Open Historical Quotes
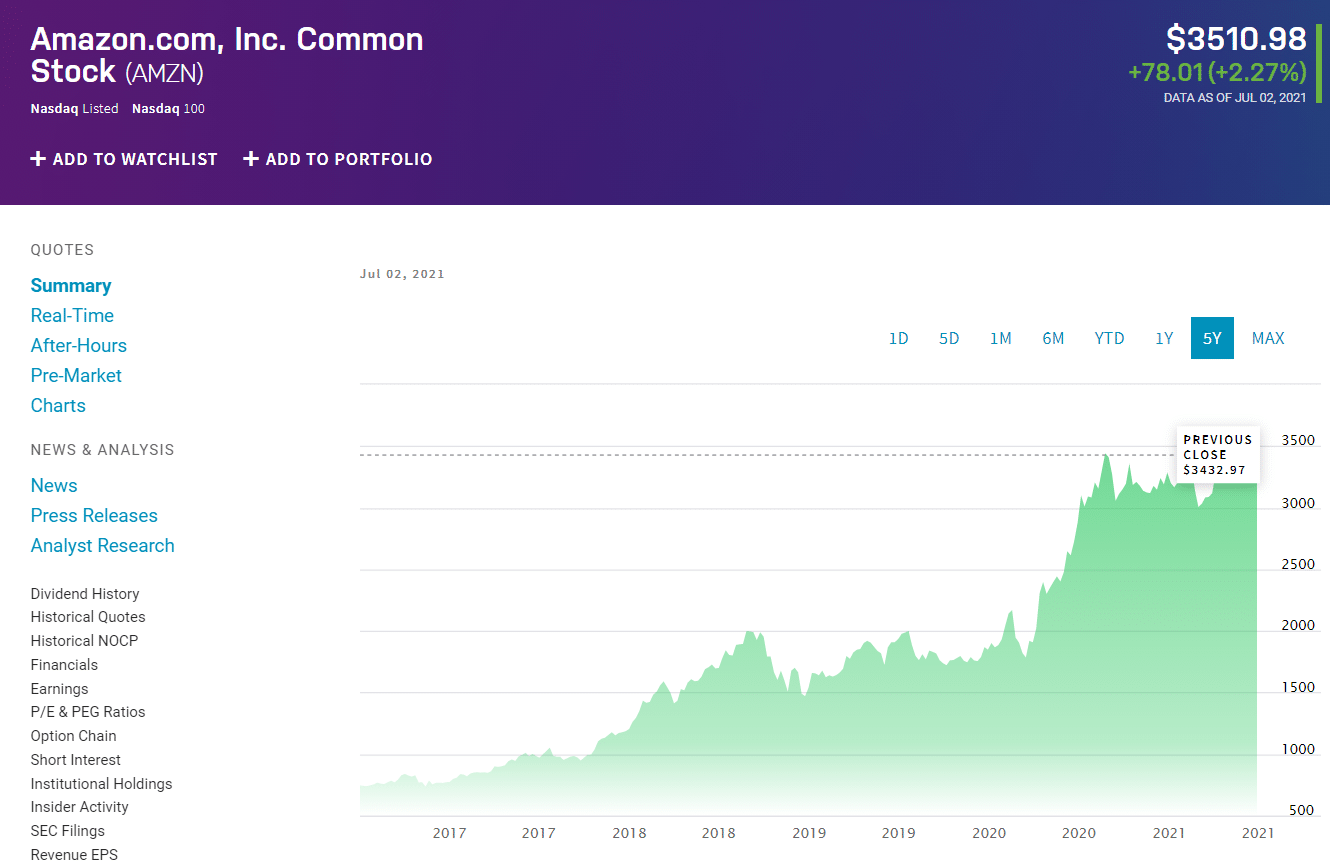This screenshot has width=1330, height=866. tap(88, 617)
